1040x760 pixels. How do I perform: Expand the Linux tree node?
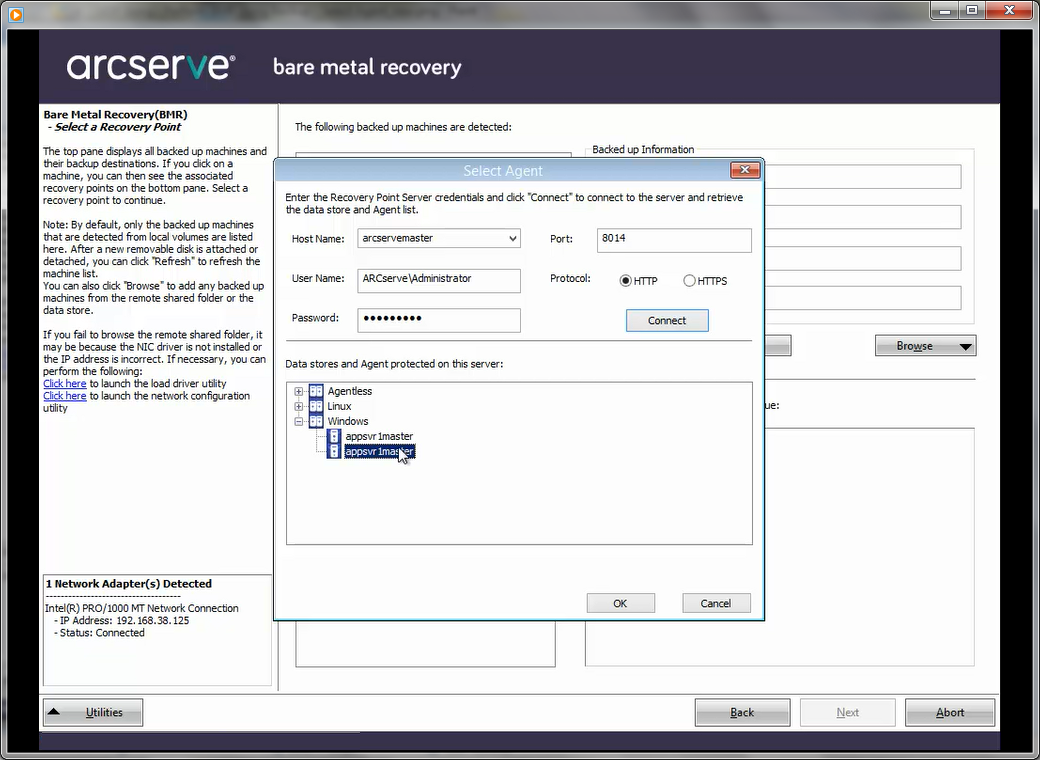(298, 406)
